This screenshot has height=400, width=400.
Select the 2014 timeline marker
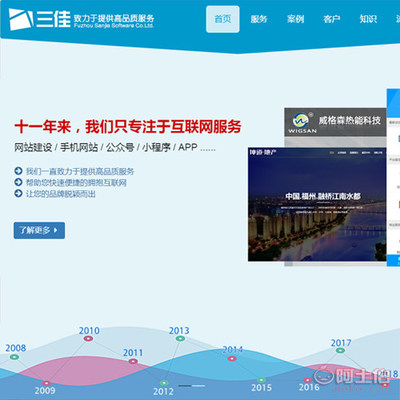click(232, 358)
